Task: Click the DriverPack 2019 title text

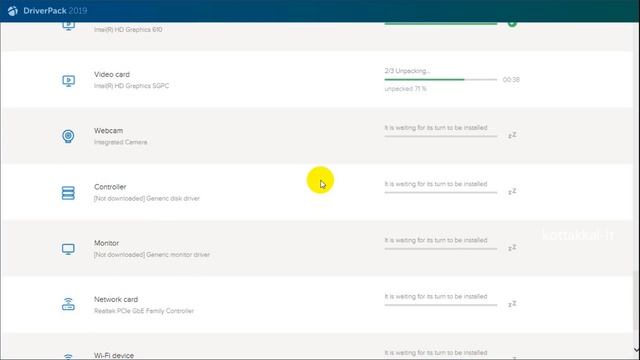Action: (x=55, y=11)
